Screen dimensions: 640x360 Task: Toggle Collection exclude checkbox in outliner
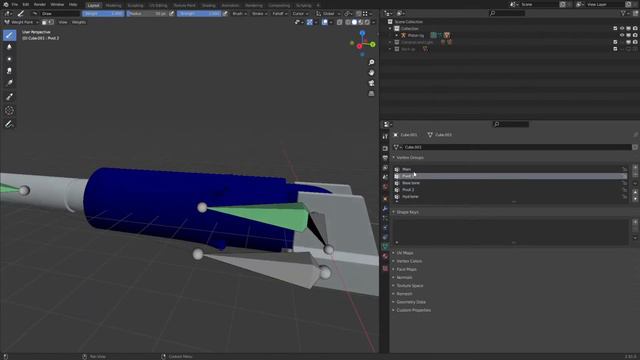click(x=615, y=29)
